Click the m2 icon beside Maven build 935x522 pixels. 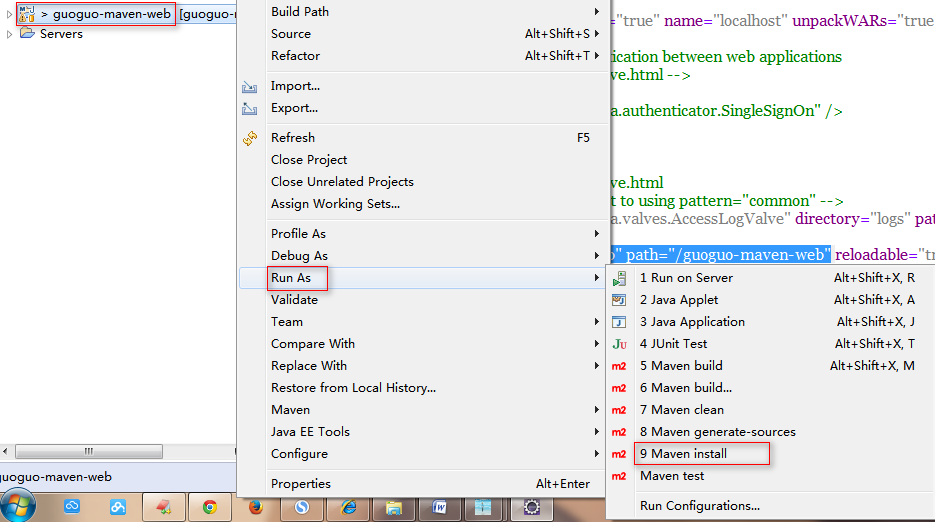click(x=619, y=366)
